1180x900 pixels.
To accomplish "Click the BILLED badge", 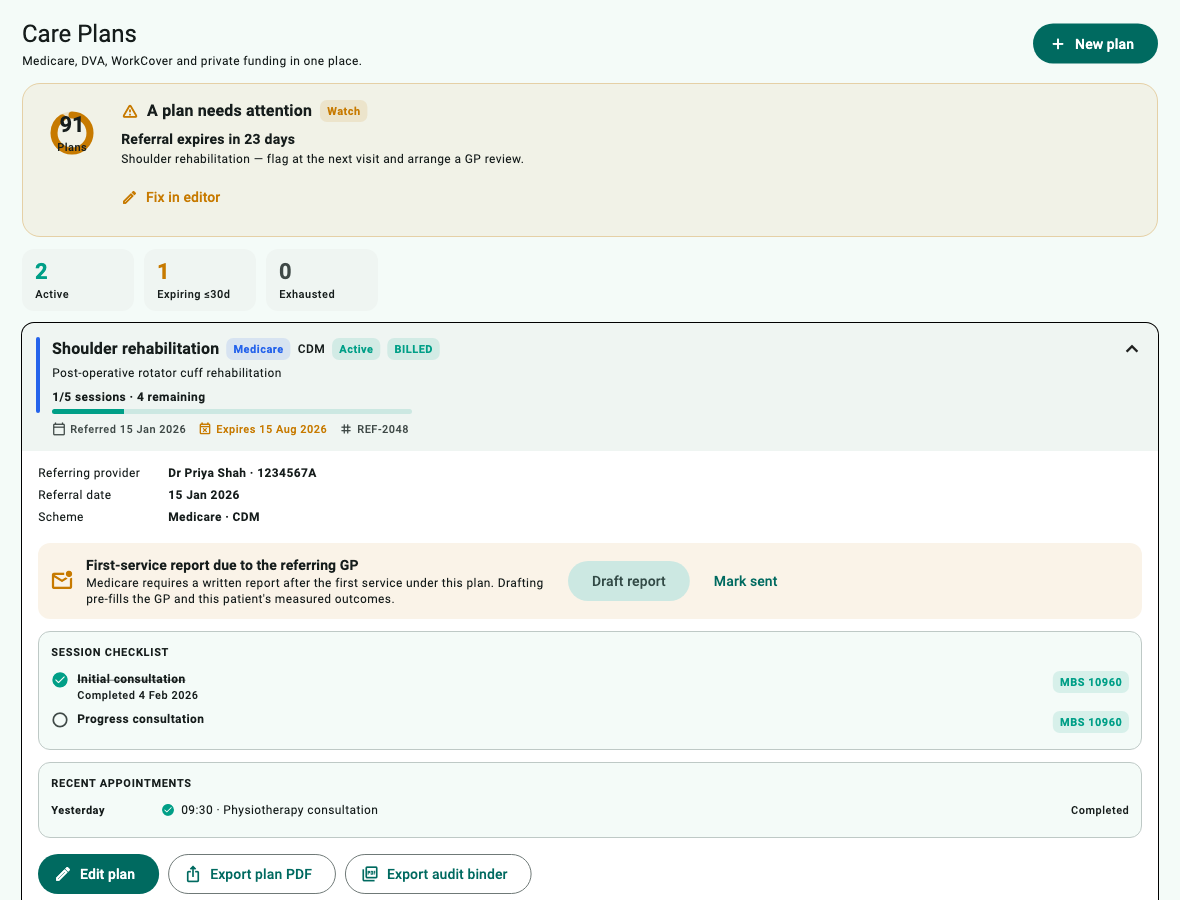I will 413,349.
